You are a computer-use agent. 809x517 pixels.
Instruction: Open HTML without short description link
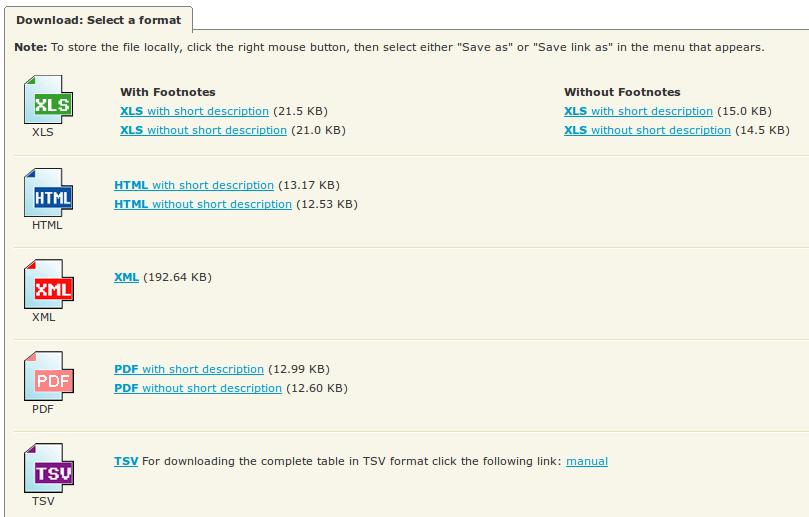click(x=203, y=204)
